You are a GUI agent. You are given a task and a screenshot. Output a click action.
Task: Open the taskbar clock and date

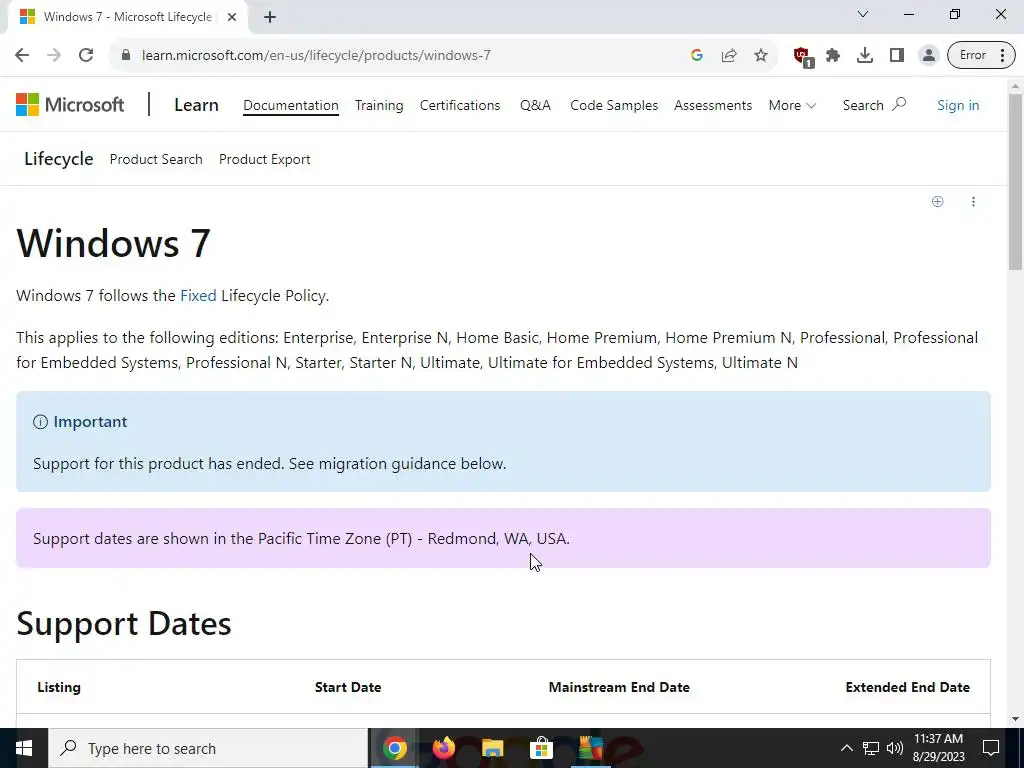(x=938, y=748)
